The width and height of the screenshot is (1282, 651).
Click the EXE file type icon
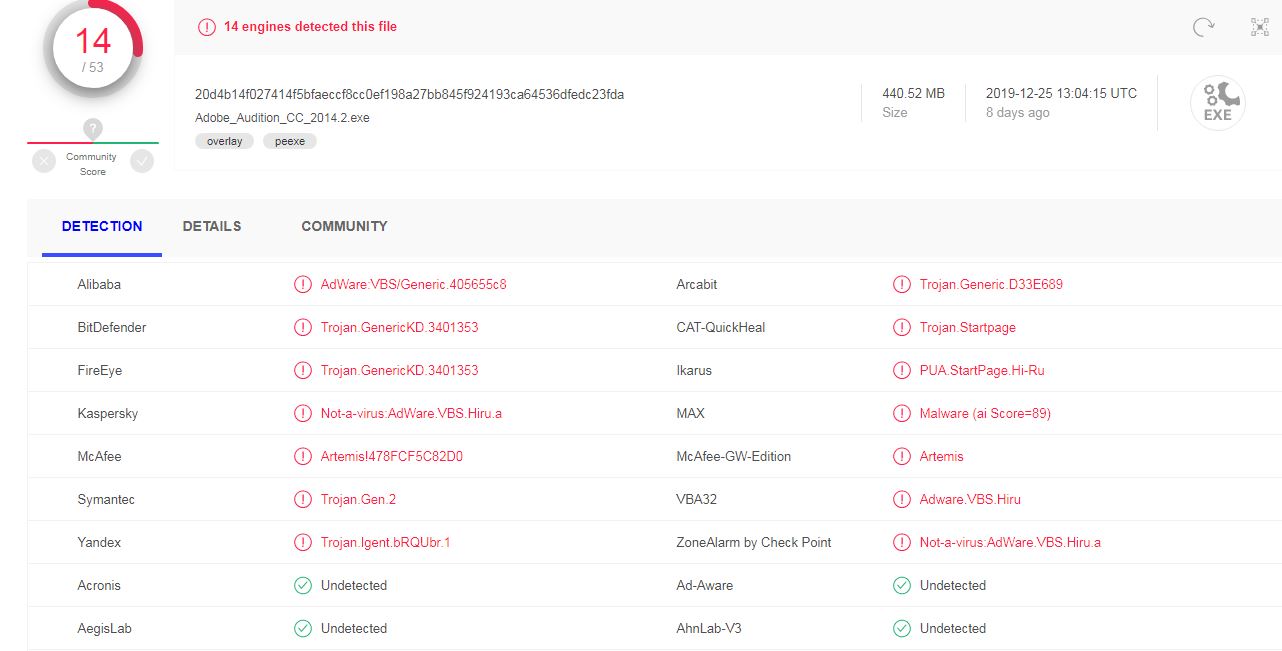click(1217, 103)
